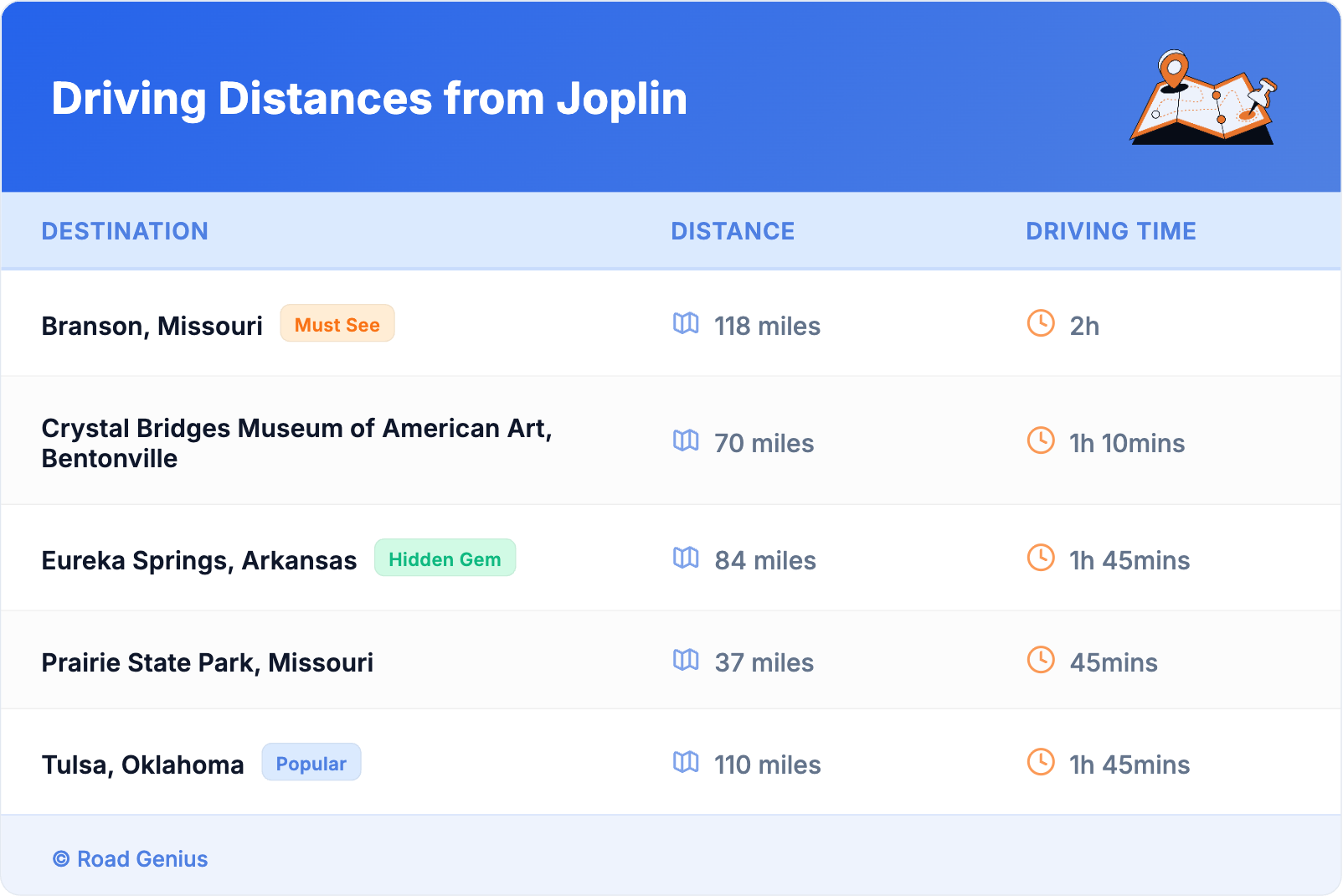Click the map icon beside 37 miles

click(x=686, y=660)
